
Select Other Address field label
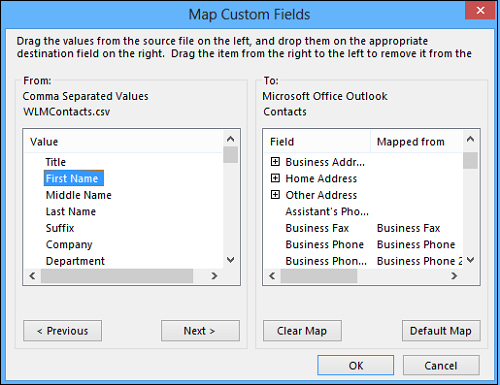pos(321,195)
